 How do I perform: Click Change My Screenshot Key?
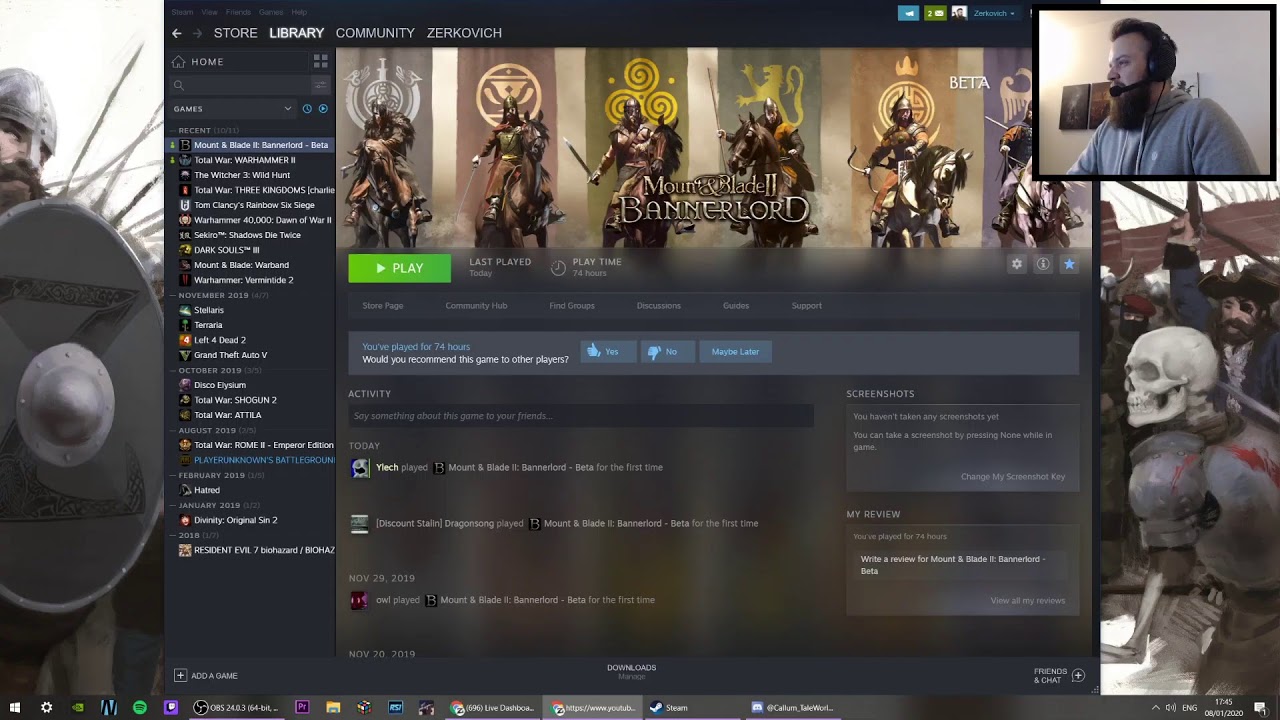(1013, 476)
